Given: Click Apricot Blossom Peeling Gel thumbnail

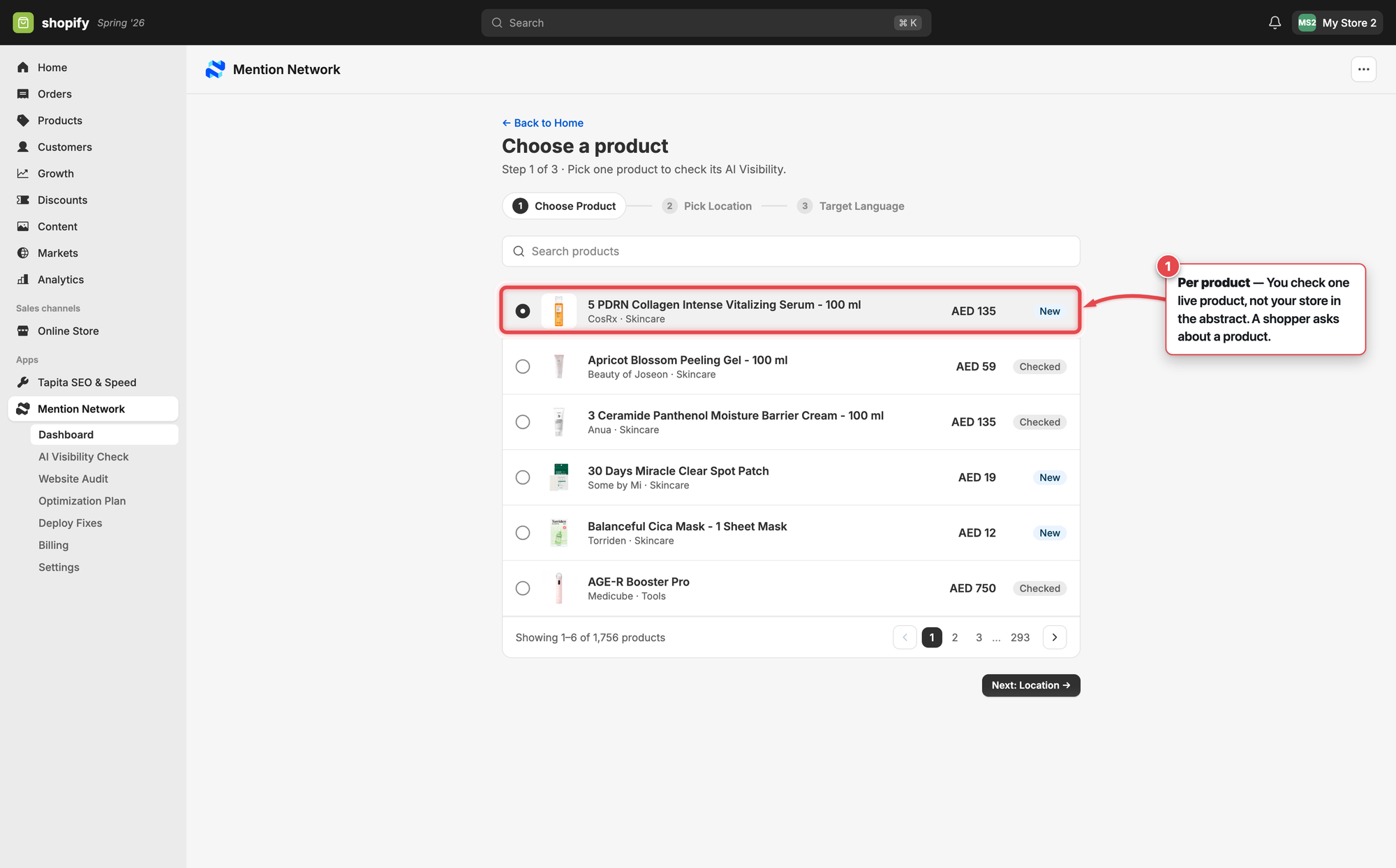Looking at the screenshot, I should click(x=559, y=366).
